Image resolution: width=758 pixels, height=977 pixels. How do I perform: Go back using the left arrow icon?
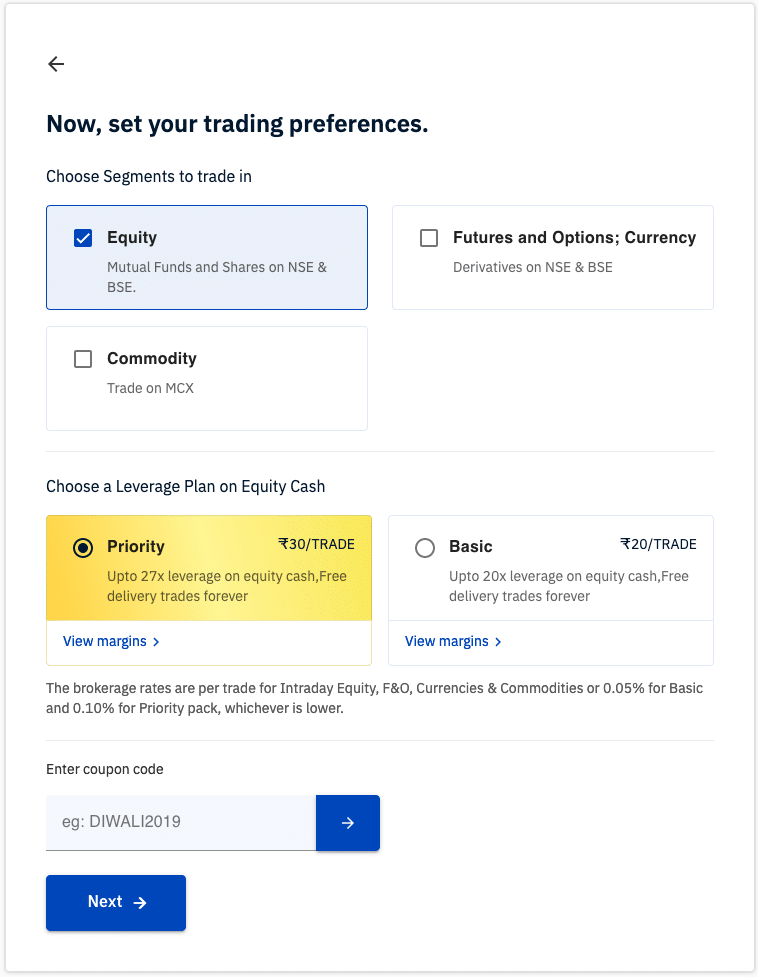coord(56,64)
